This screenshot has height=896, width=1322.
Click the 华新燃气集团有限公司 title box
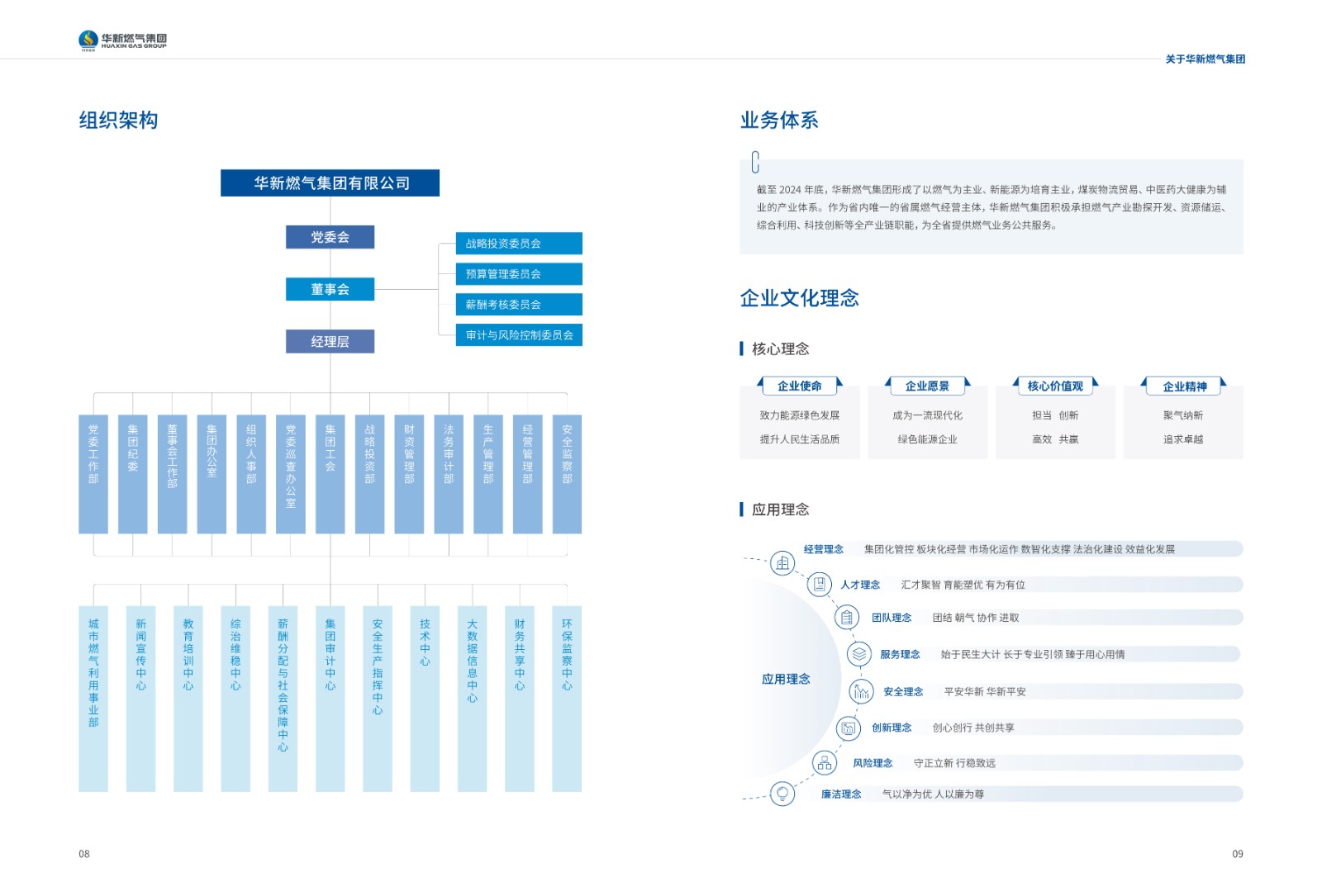330,183
